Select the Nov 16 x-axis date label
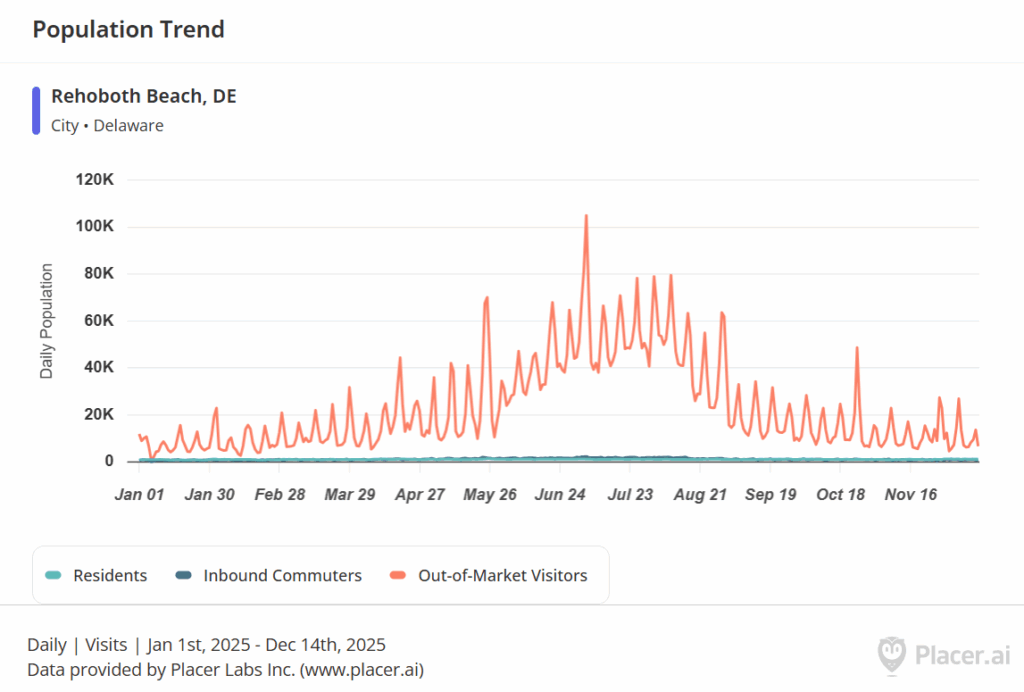1024x692 pixels. pyautogui.click(x=912, y=494)
